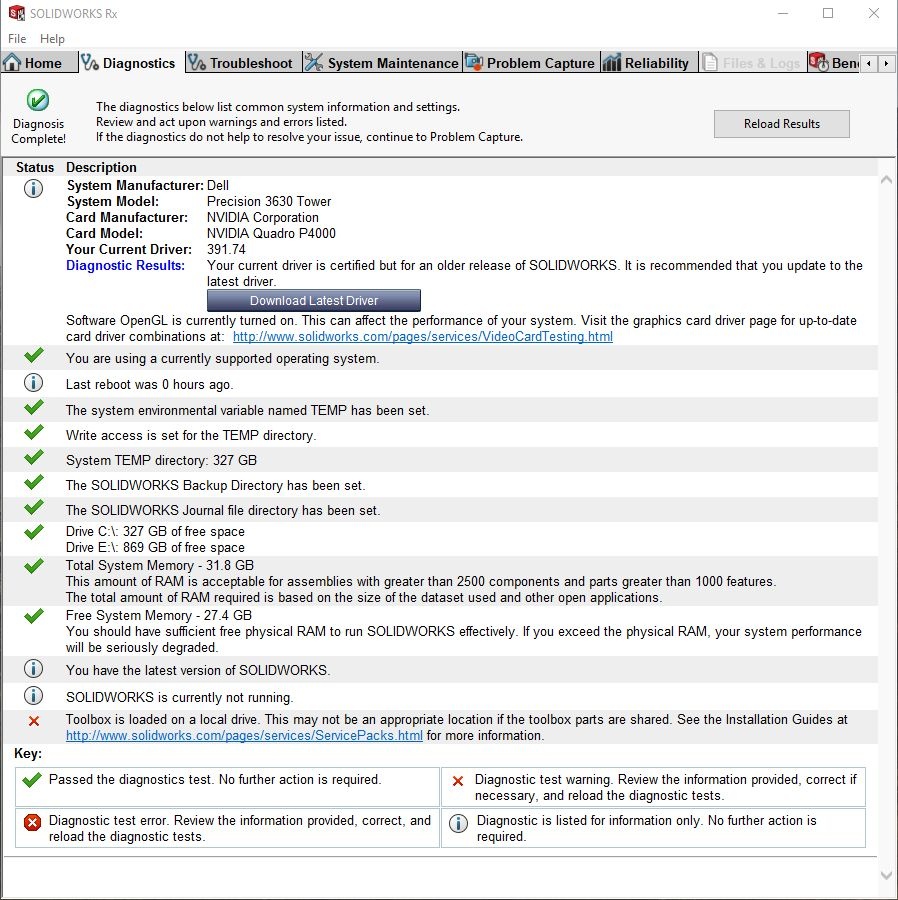The width and height of the screenshot is (898, 900).
Task: Click the info icon beside Last reboot
Action: click(x=33, y=382)
